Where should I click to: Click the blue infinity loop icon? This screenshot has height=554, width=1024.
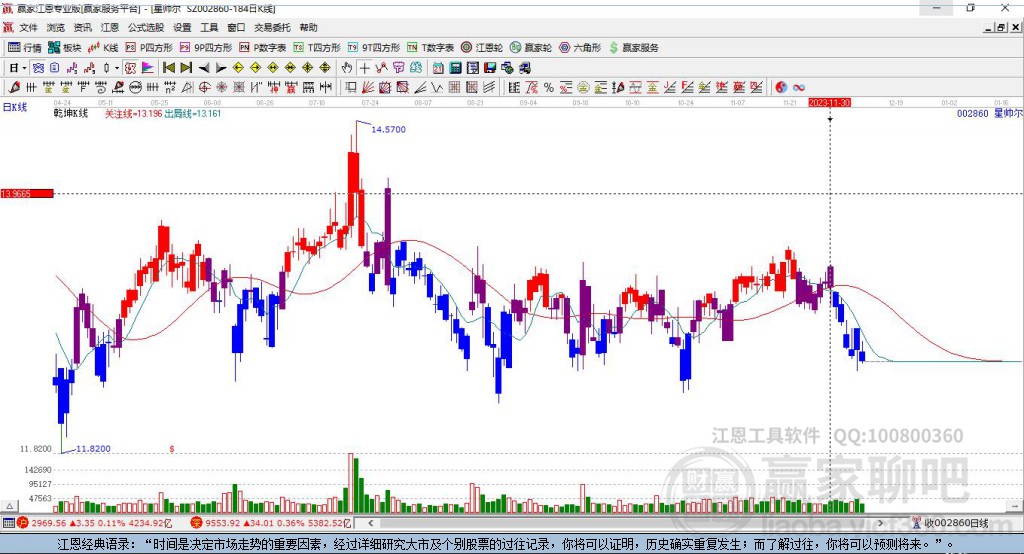799,87
